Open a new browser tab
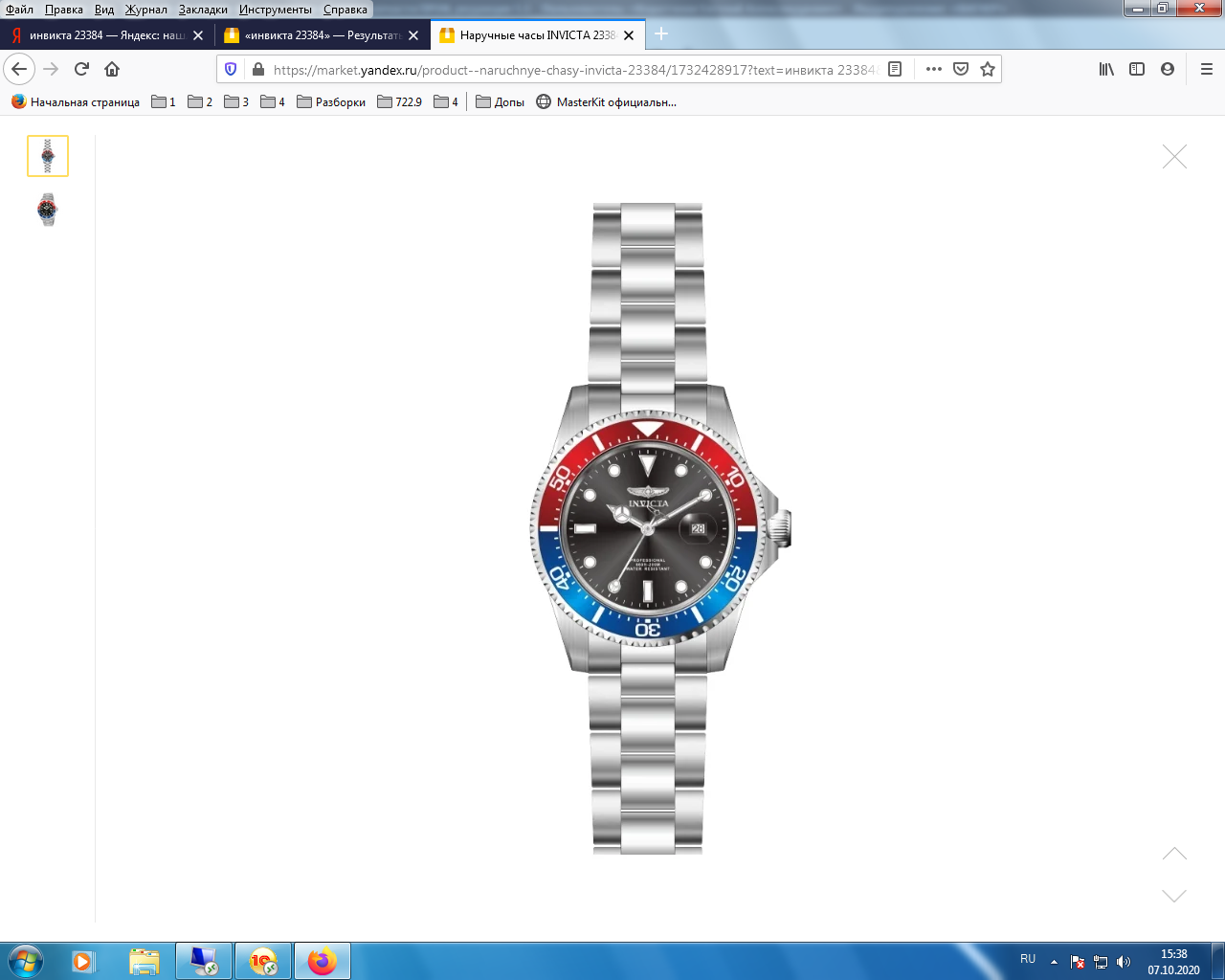 (x=661, y=34)
